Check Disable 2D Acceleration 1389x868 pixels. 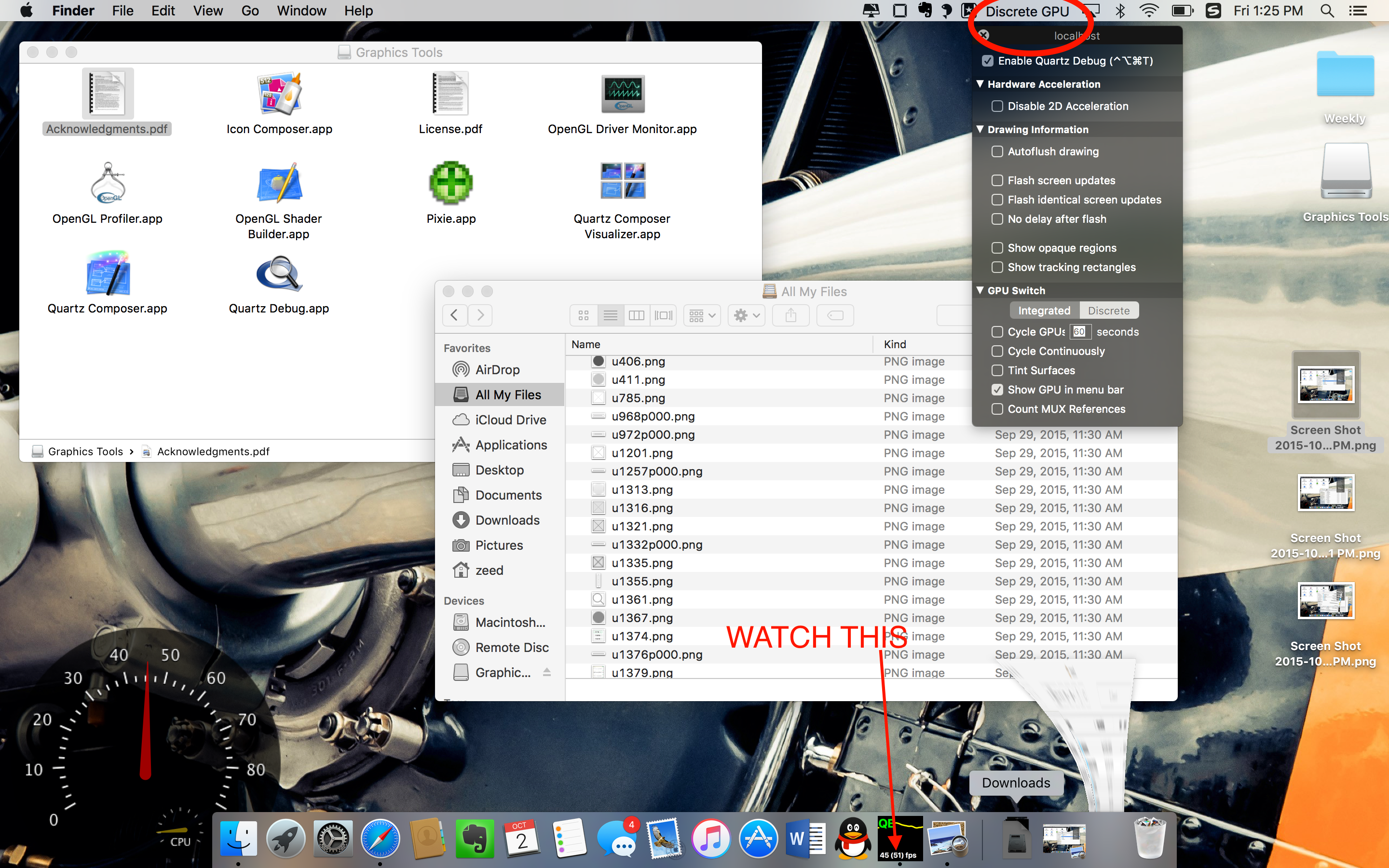997,106
